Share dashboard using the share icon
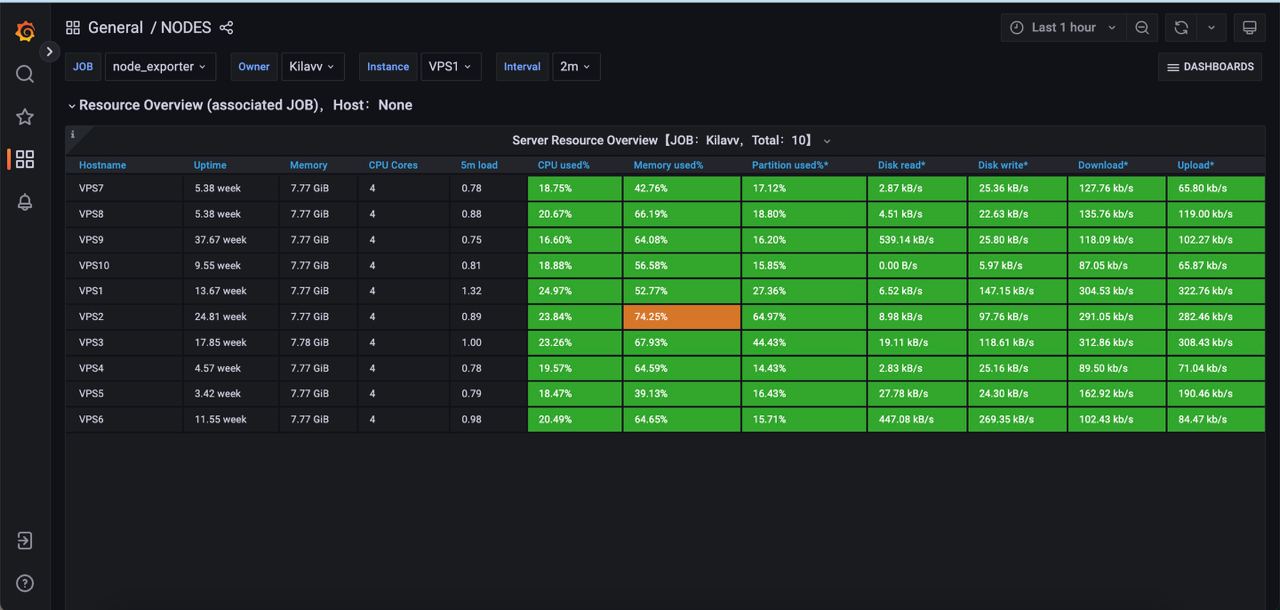The width and height of the screenshot is (1280, 610). 226,28
